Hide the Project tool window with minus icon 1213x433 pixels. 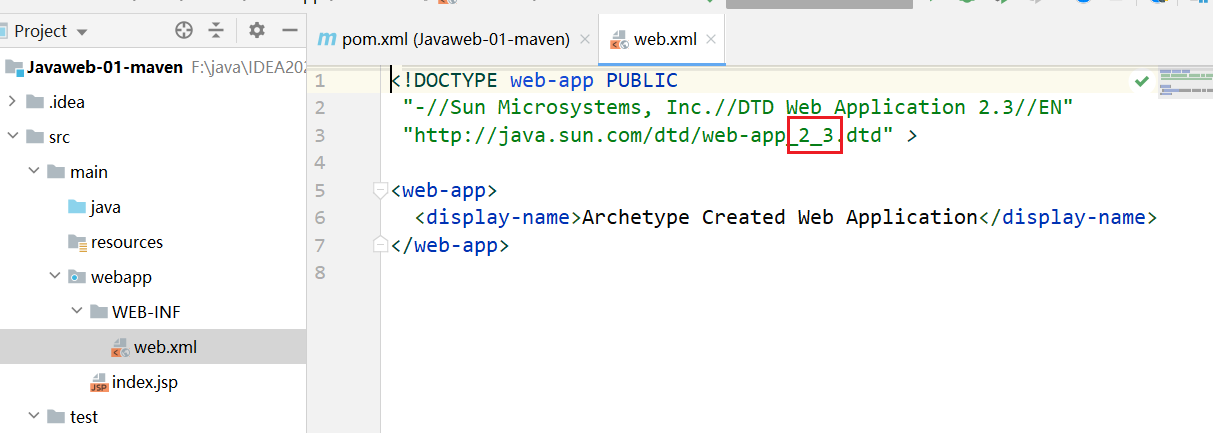290,31
